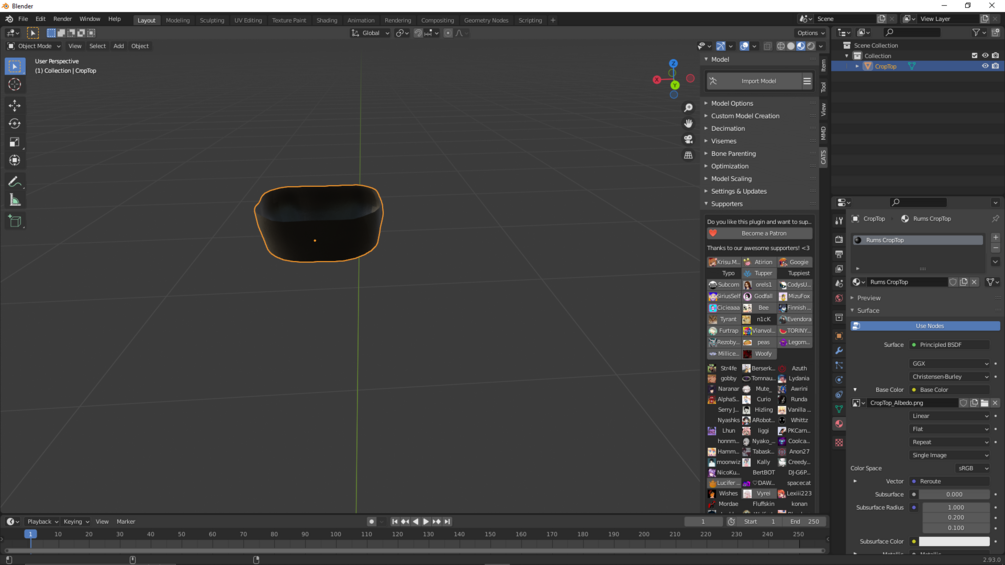Select the Move tool
1005x565 pixels.
pyautogui.click(x=15, y=106)
